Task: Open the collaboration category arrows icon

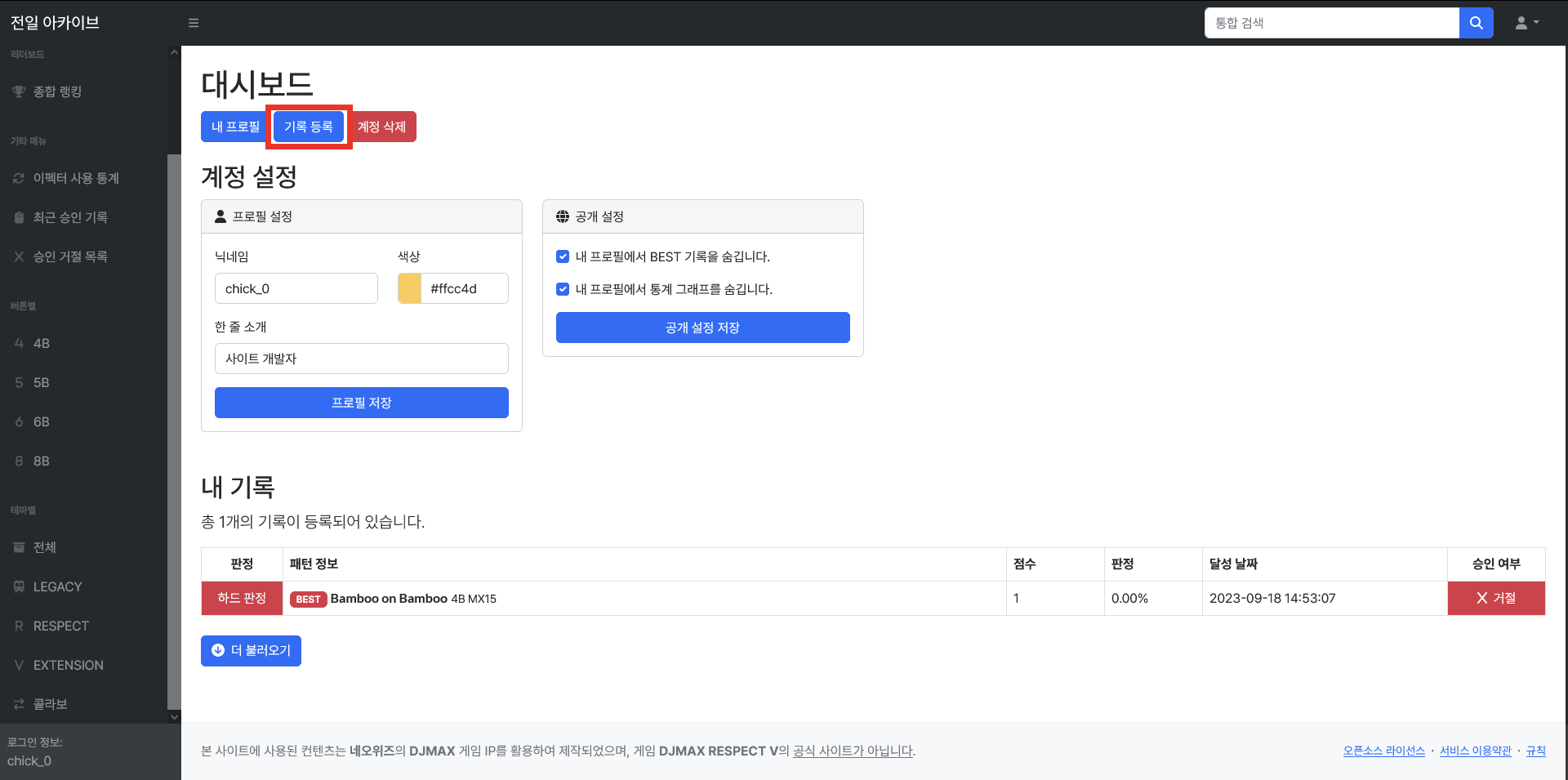Action: pos(19,704)
